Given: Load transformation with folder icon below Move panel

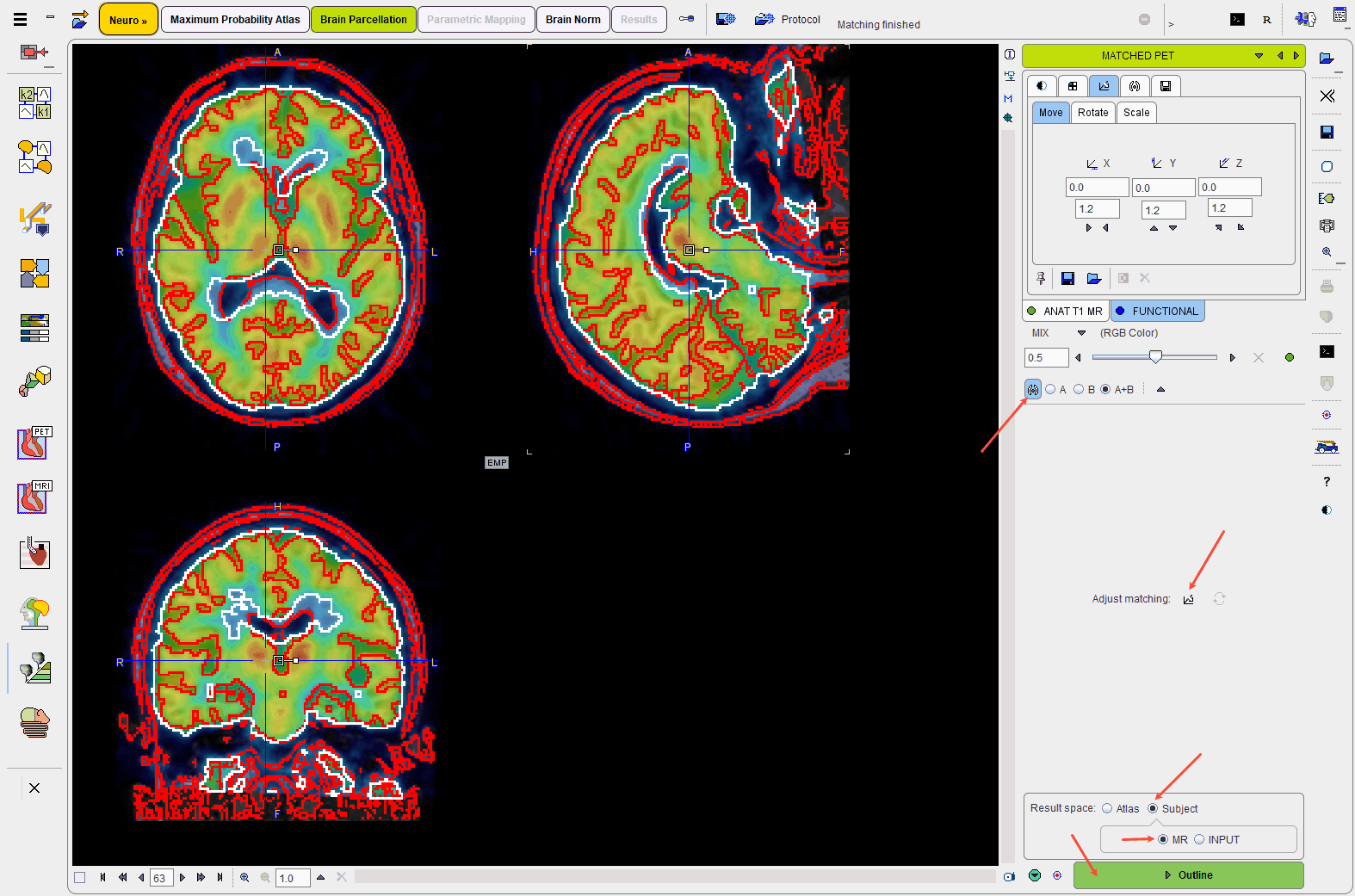Looking at the screenshot, I should click(1093, 278).
